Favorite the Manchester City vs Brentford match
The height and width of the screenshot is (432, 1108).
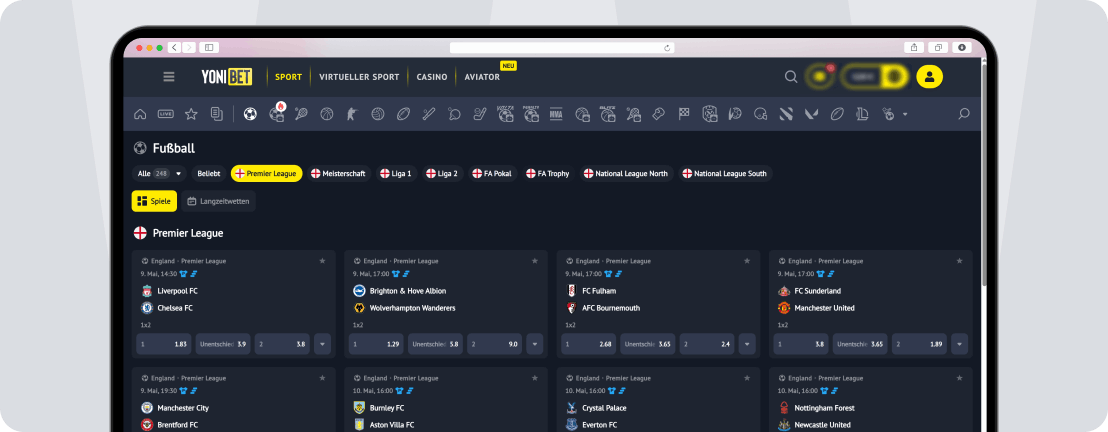[x=322, y=378]
